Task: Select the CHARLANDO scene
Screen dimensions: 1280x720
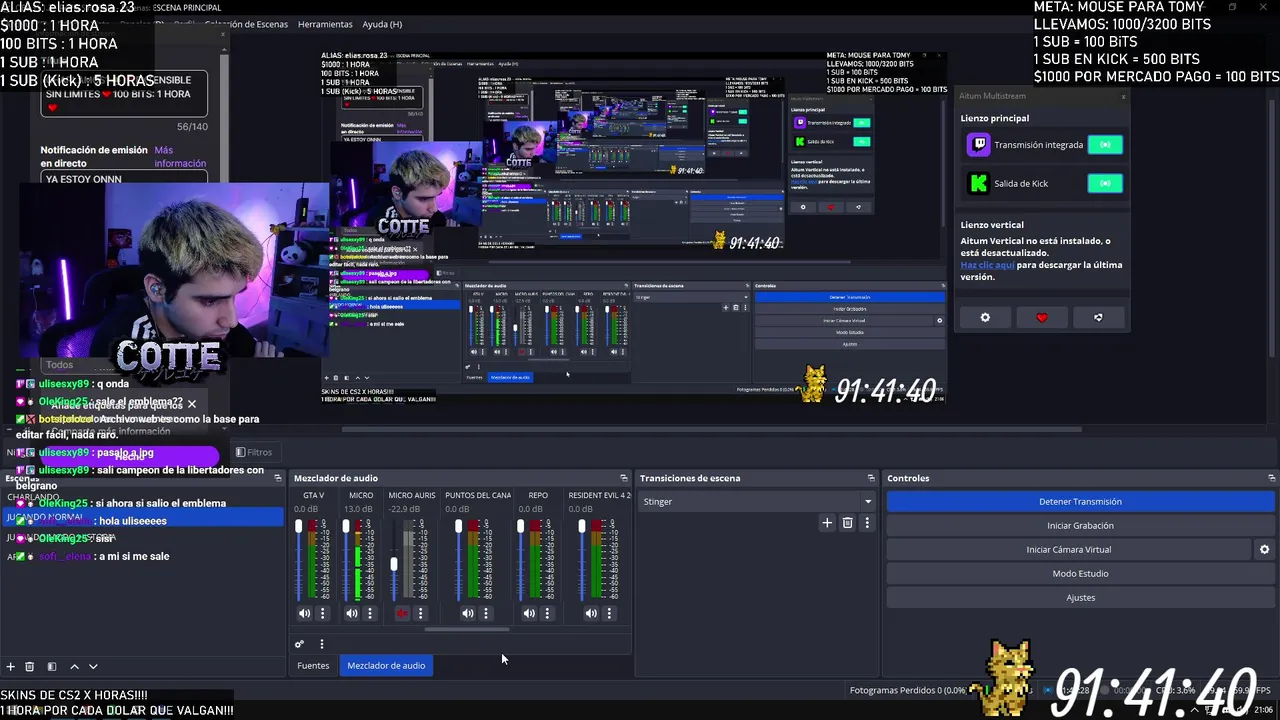Action: (x=143, y=497)
